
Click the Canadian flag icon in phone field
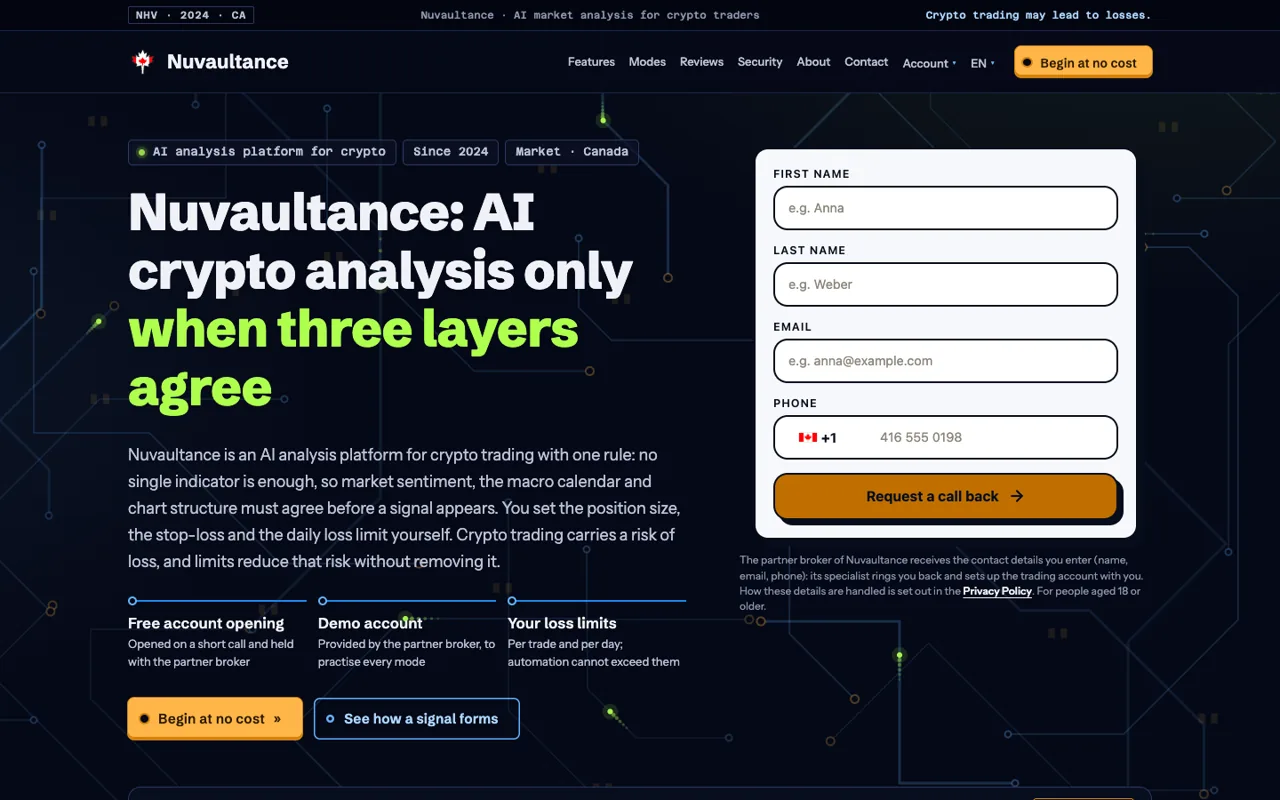click(808, 438)
